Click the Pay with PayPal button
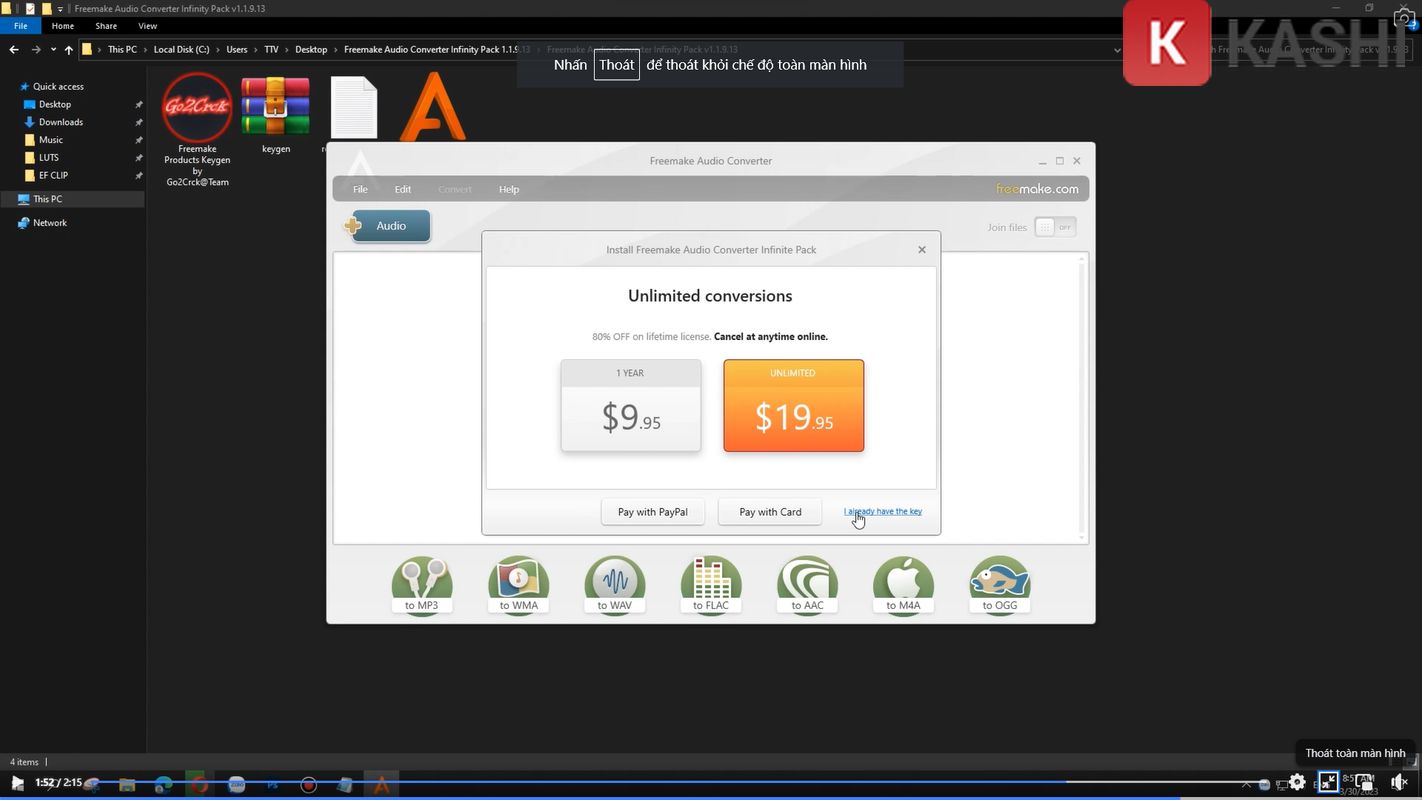The height and width of the screenshot is (800, 1422). [x=652, y=512]
